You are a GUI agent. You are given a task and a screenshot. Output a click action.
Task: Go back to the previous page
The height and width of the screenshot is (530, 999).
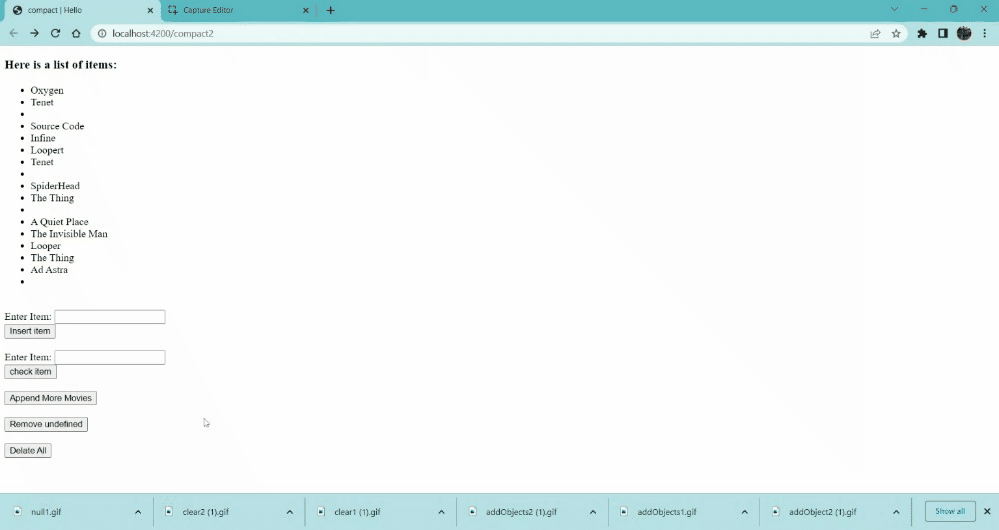tap(13, 33)
